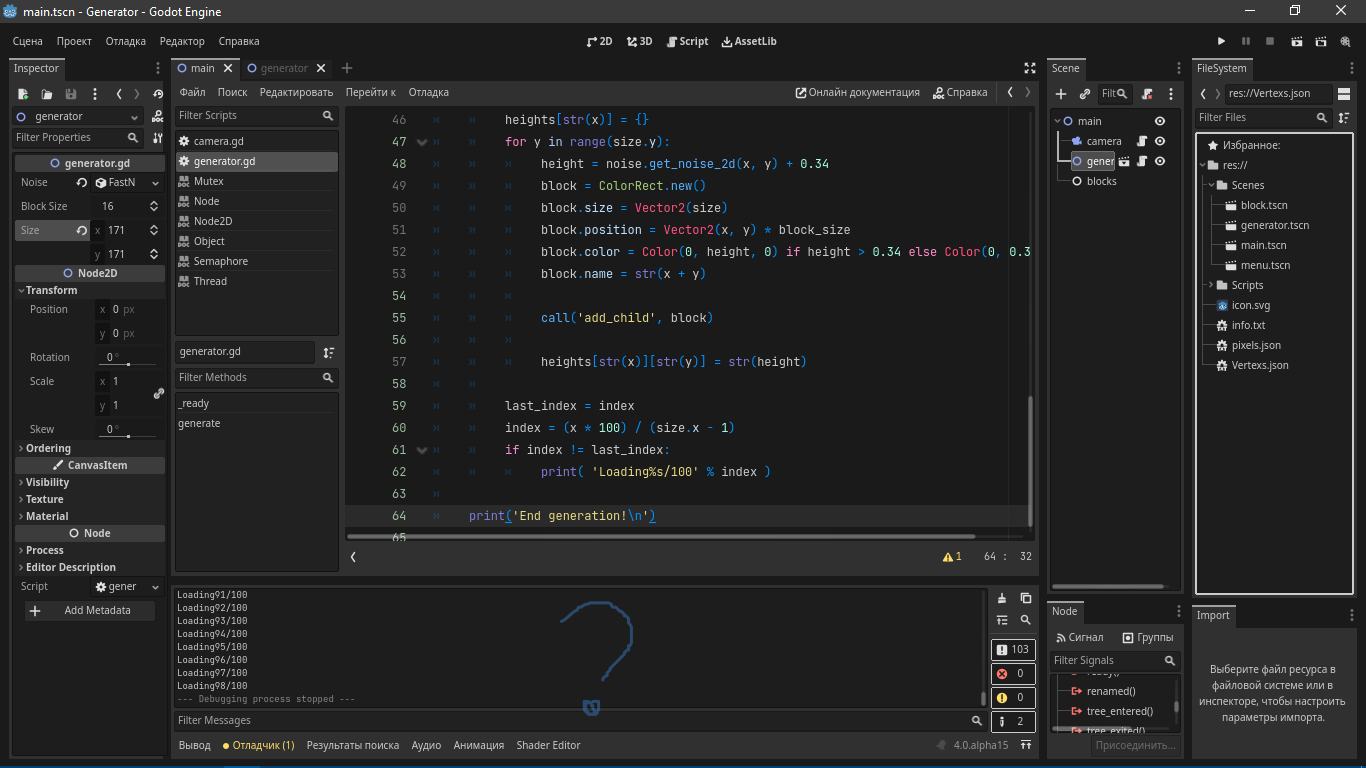Switch to the Shader Editor panel
This screenshot has width=1366, height=768.
pos(548,745)
